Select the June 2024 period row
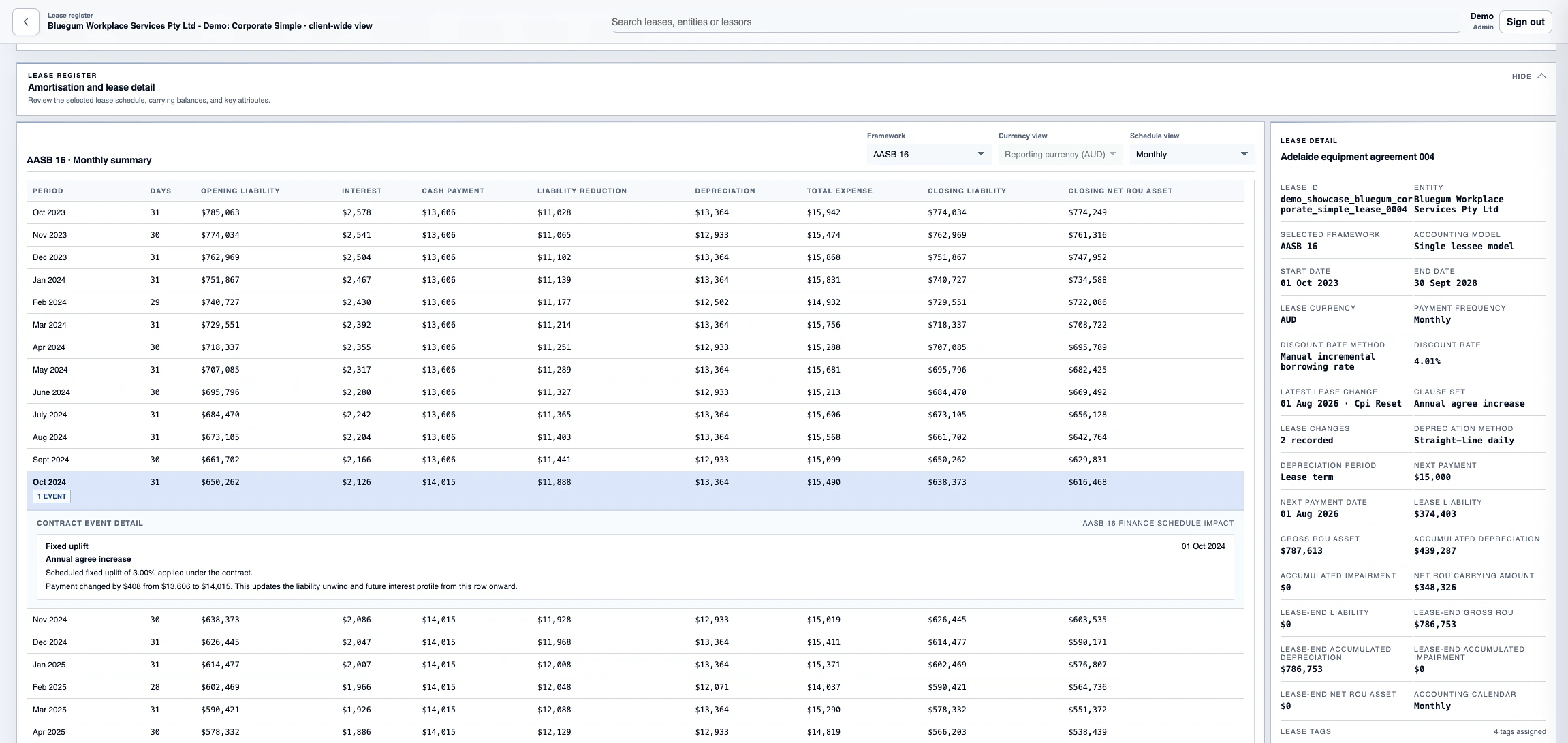The height and width of the screenshot is (743, 1568). point(635,392)
